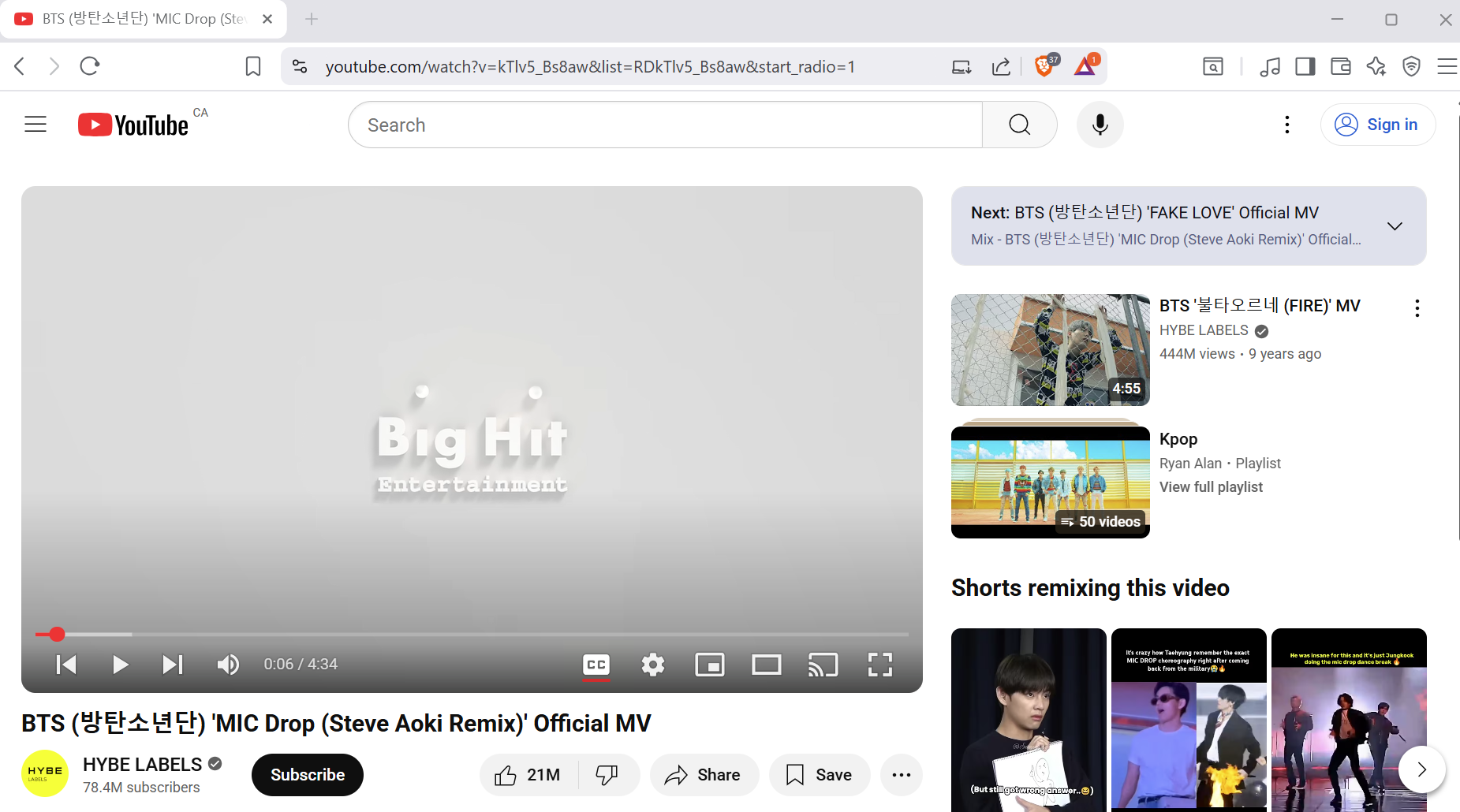
Task: Go to the YouTube home logo
Action: pos(133,125)
